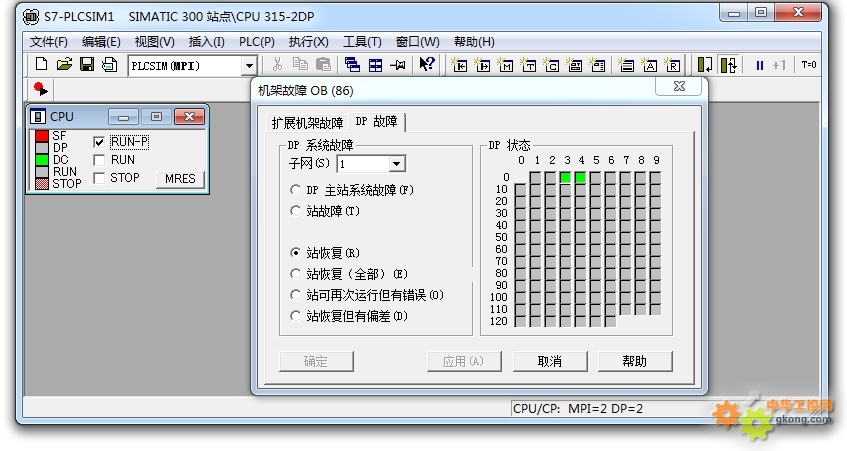Insert a vertical bits window
The image size is (847, 451).
click(x=597, y=65)
